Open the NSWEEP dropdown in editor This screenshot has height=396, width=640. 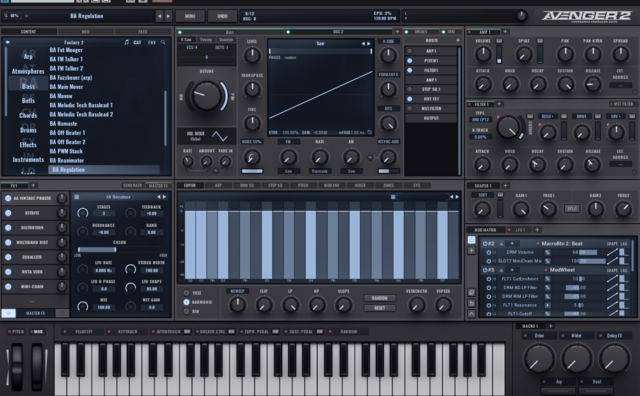point(237,291)
